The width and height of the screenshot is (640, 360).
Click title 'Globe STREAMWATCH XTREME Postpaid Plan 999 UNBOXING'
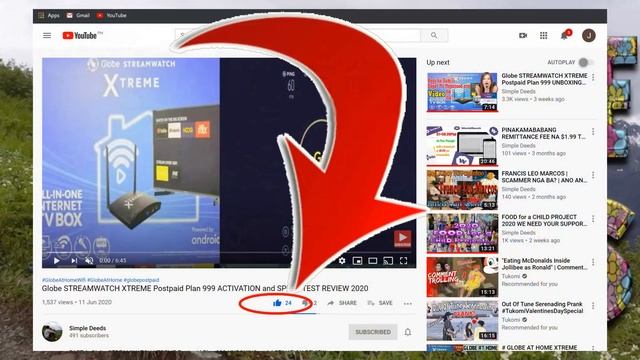pos(544,79)
